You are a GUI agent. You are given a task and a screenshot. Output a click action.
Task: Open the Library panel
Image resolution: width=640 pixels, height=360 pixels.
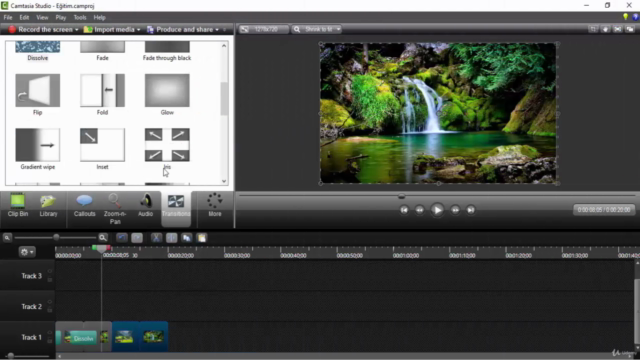point(48,206)
